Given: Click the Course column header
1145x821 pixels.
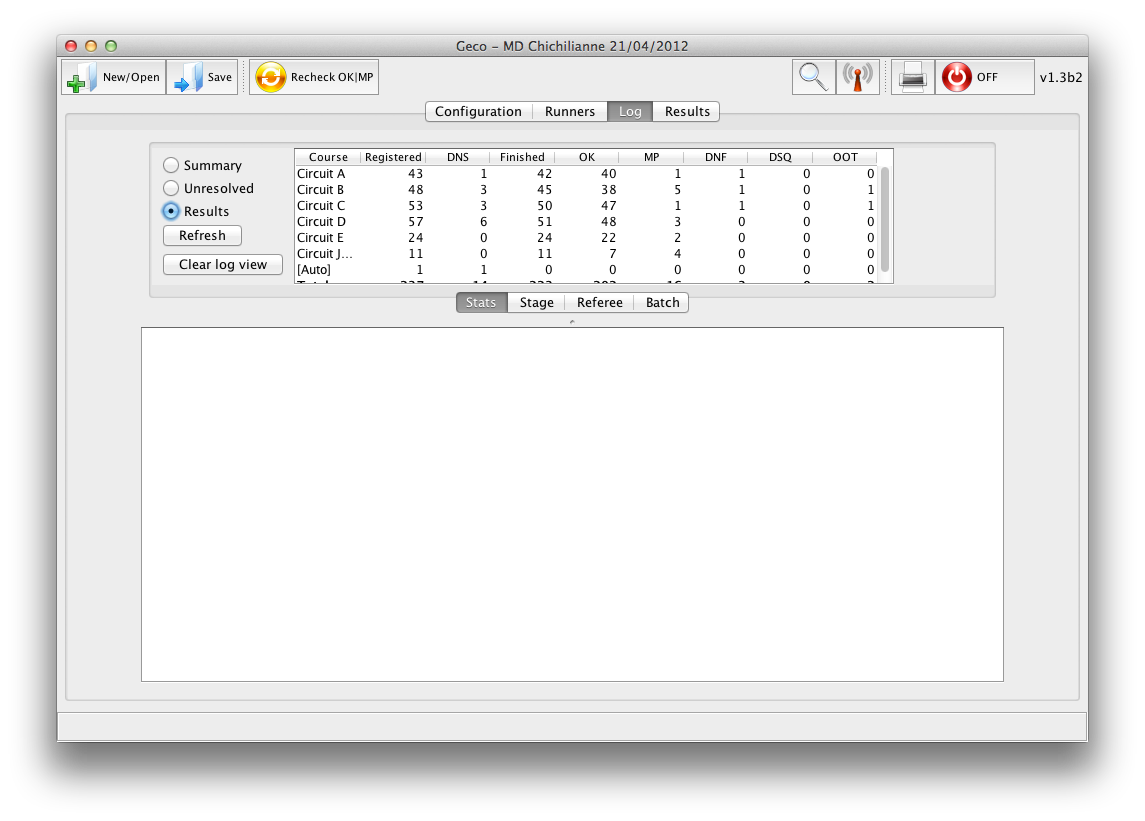Looking at the screenshot, I should (x=328, y=157).
